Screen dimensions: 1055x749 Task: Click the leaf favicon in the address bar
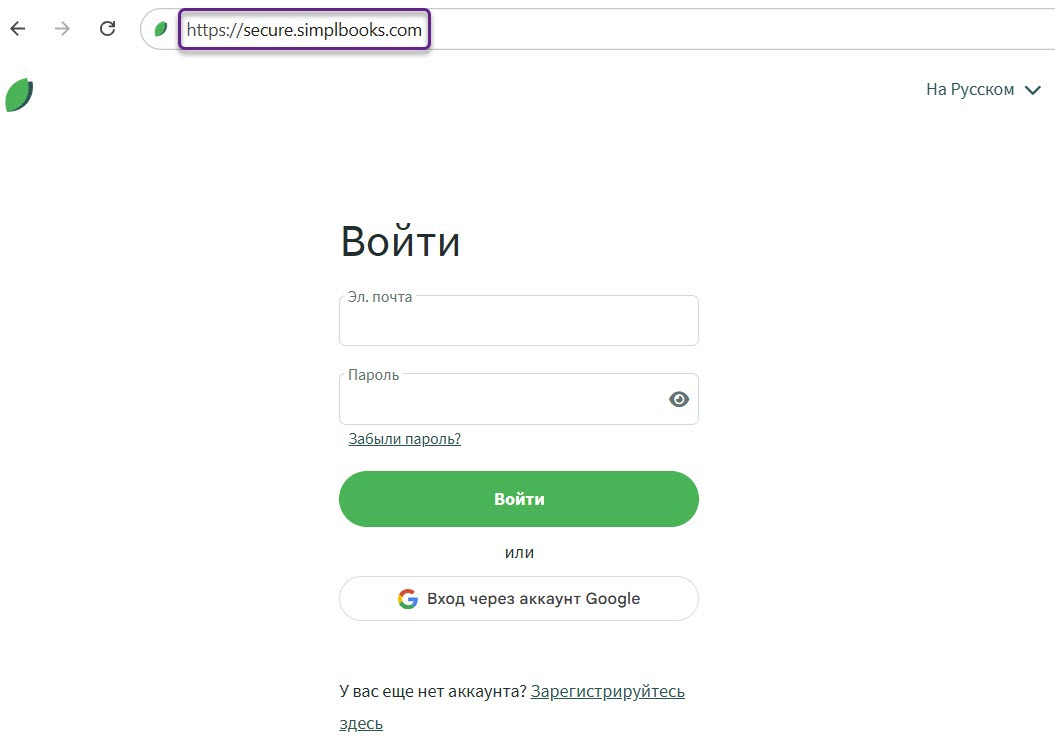pyautogui.click(x=160, y=30)
